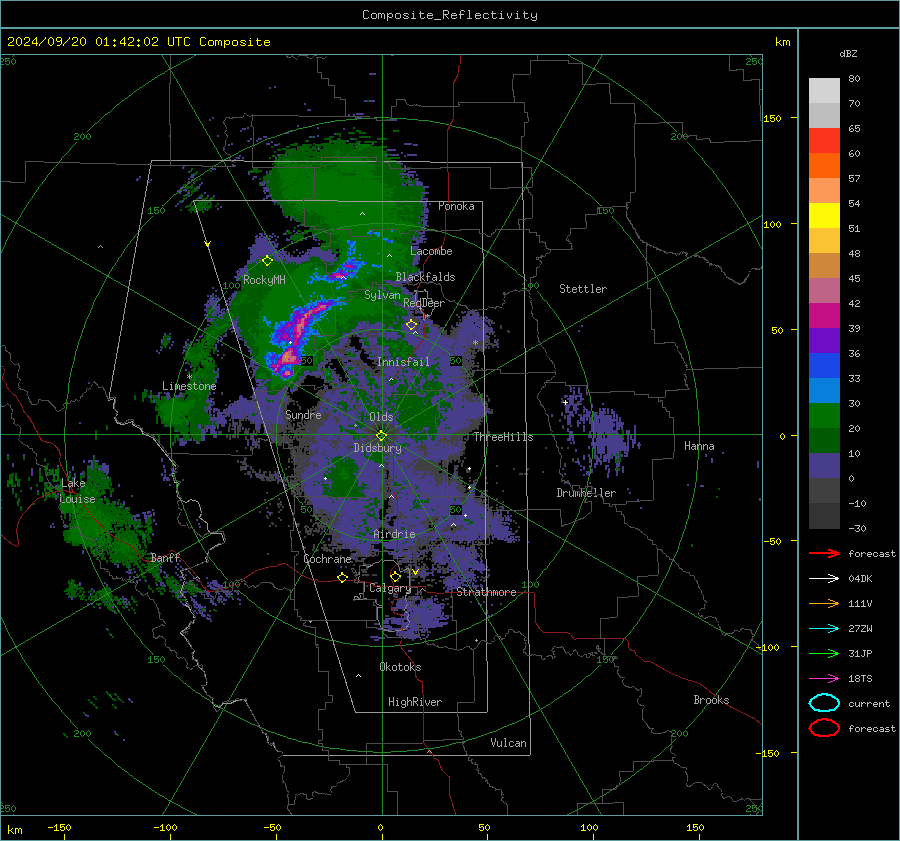900x841 pixels.
Task: Click the '-100' label on the bottom axis
Action: click(x=165, y=827)
